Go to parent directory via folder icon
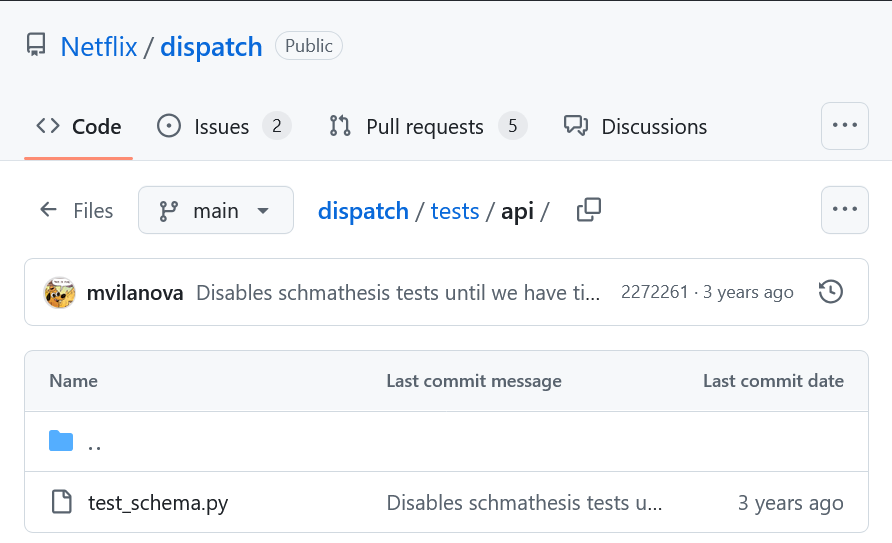 point(61,441)
